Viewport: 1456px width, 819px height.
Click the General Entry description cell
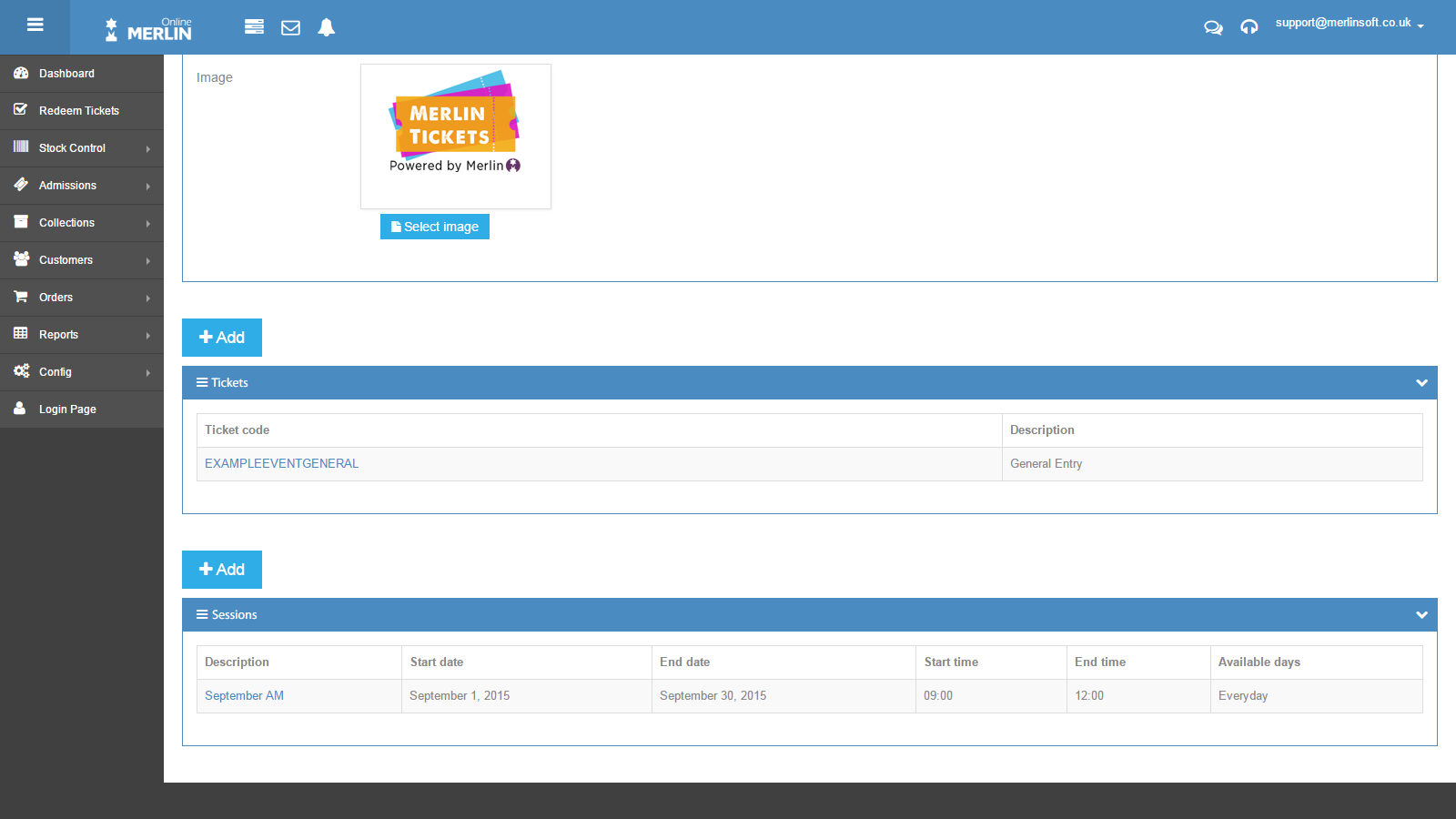click(x=1212, y=463)
